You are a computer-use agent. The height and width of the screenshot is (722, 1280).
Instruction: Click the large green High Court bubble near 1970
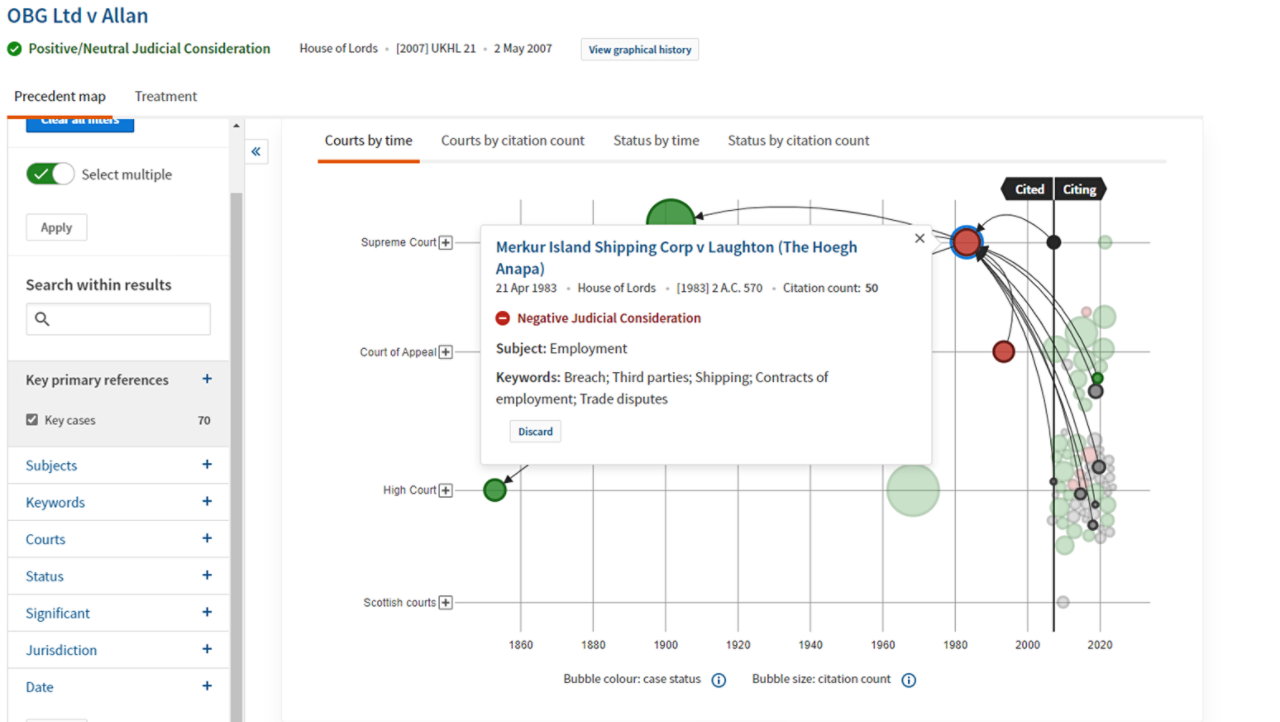(x=912, y=490)
